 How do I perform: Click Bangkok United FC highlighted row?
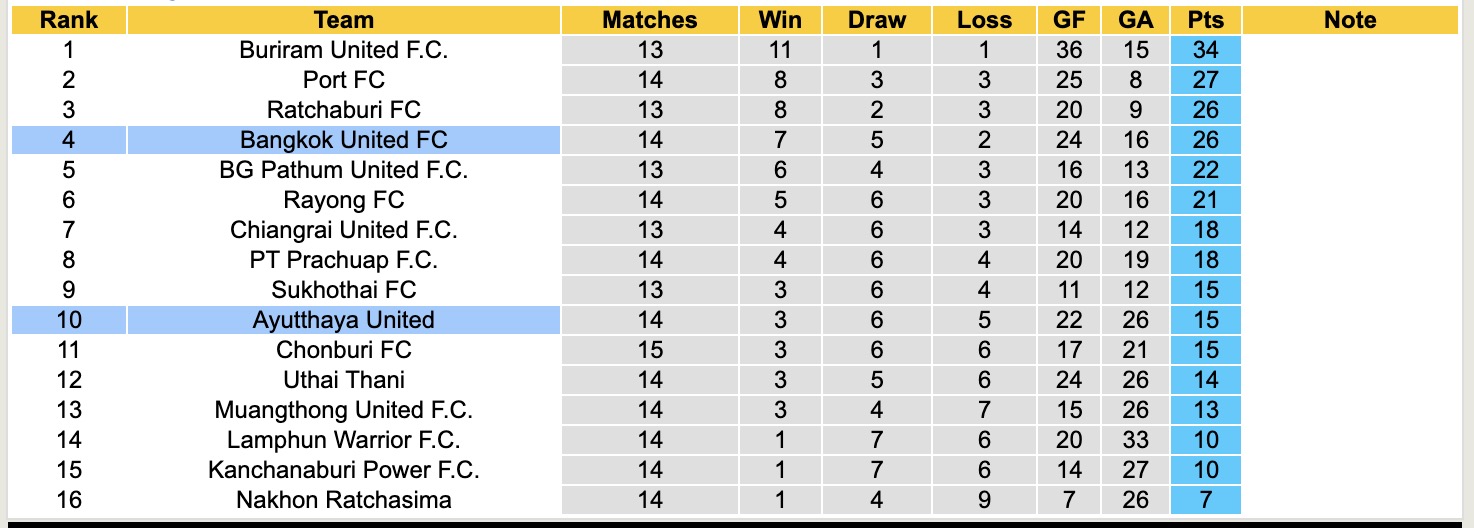[x=343, y=140]
